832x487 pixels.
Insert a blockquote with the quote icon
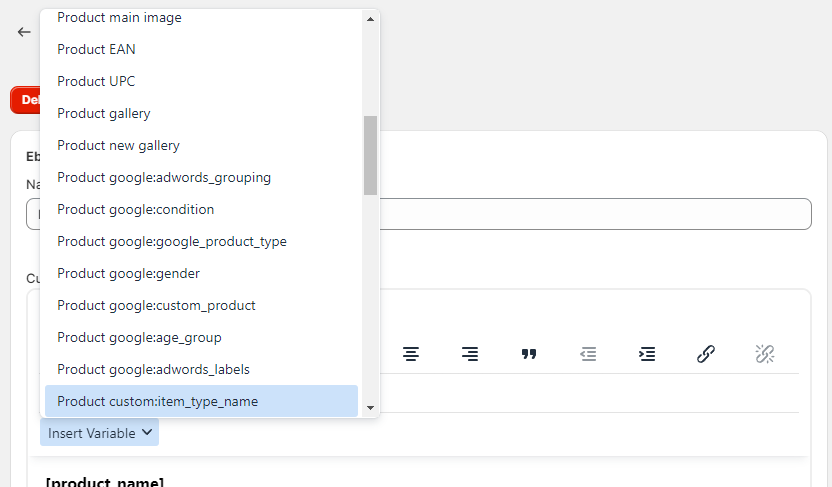coord(528,354)
